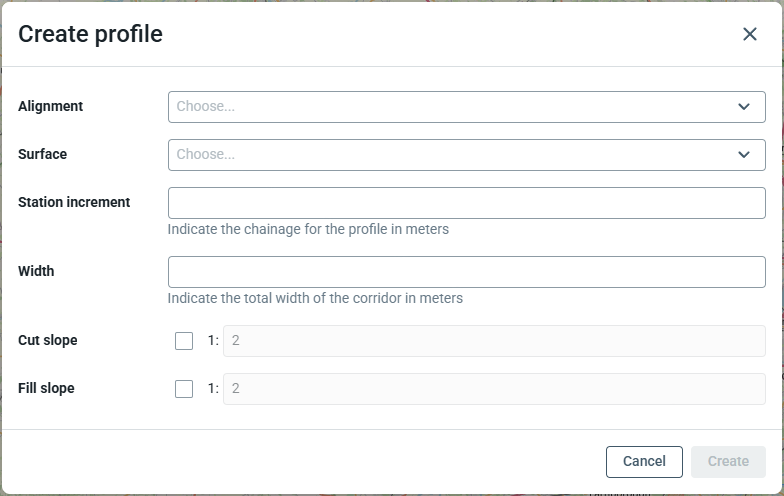Viewport: 784px width, 496px height.
Task: Click into the Width input field
Action: (466, 272)
